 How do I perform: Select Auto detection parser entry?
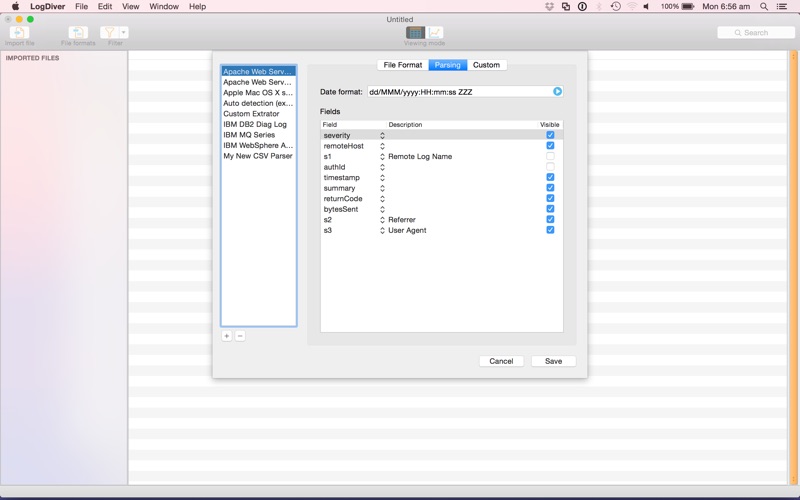coord(258,103)
